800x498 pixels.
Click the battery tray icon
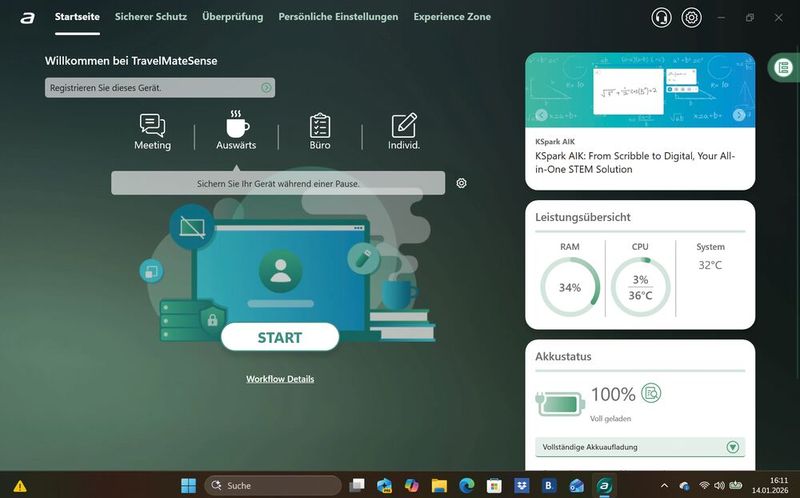(x=736, y=486)
